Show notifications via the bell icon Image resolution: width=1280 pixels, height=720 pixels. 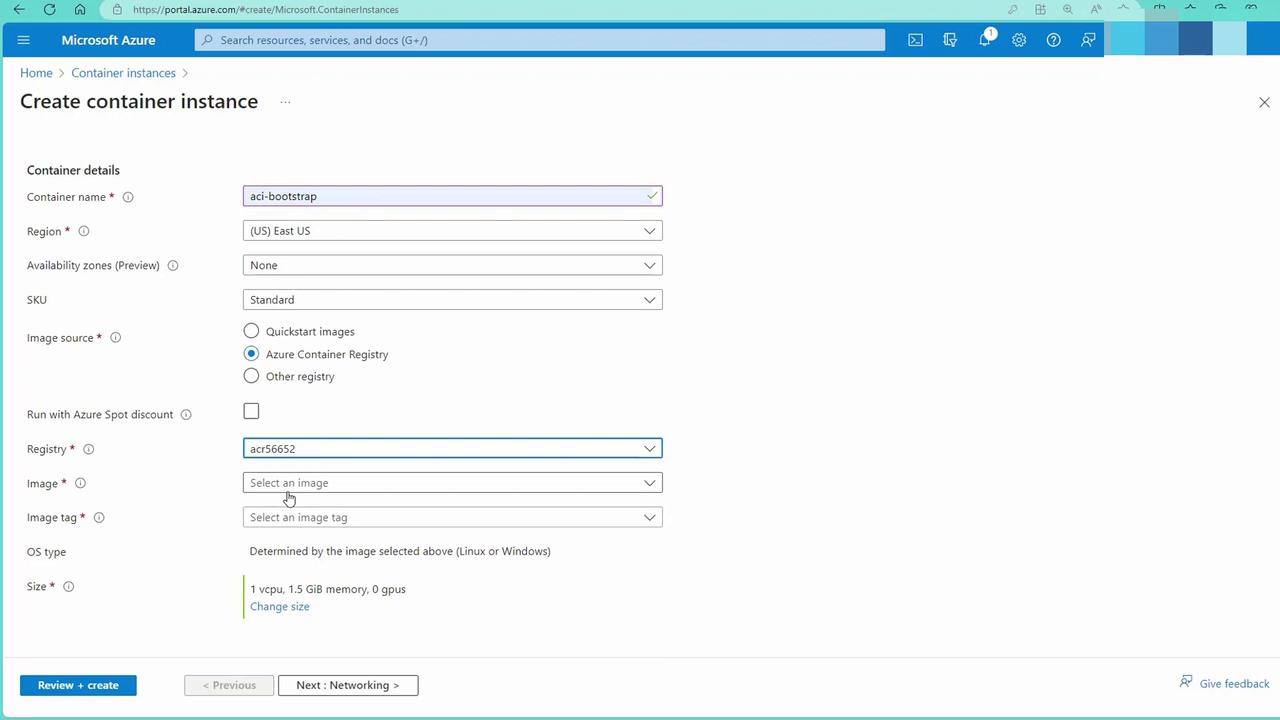click(985, 40)
